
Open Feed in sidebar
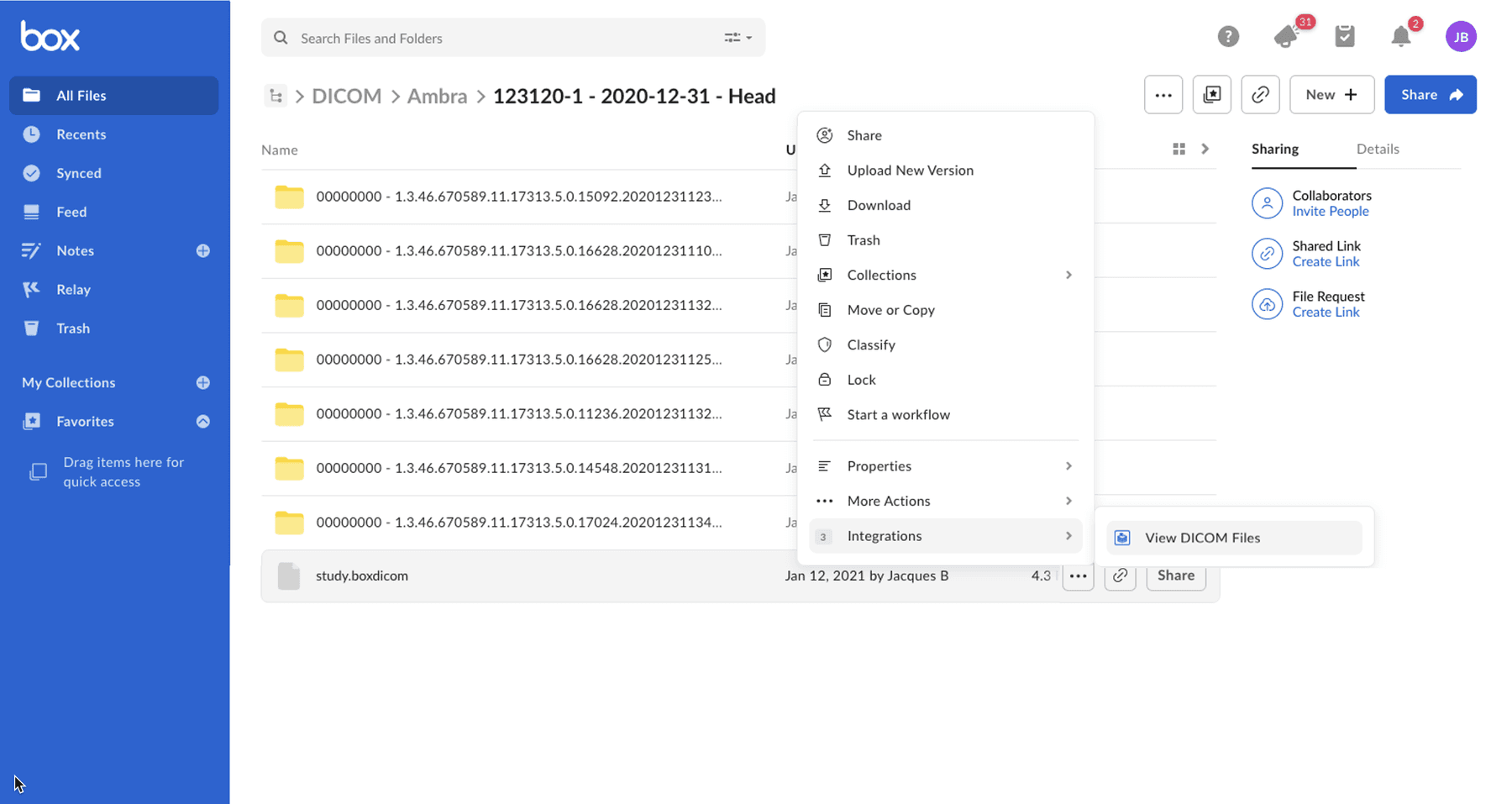pyautogui.click(x=114, y=212)
